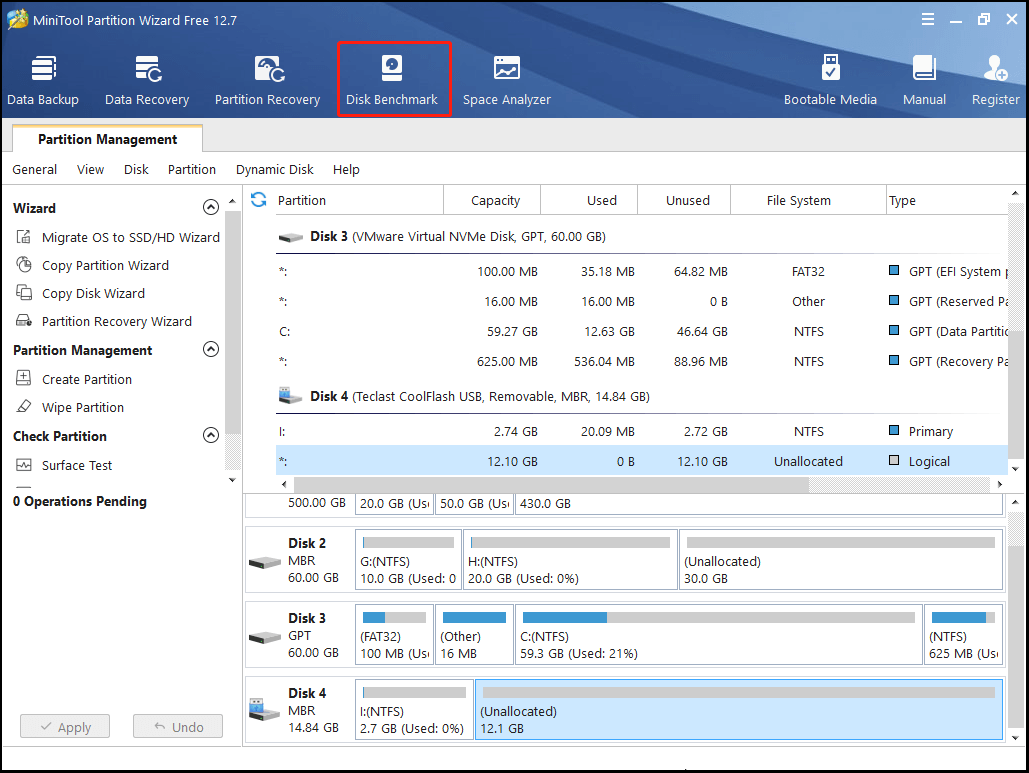Refresh the partition list
The width and height of the screenshot is (1029, 773).
point(259,199)
